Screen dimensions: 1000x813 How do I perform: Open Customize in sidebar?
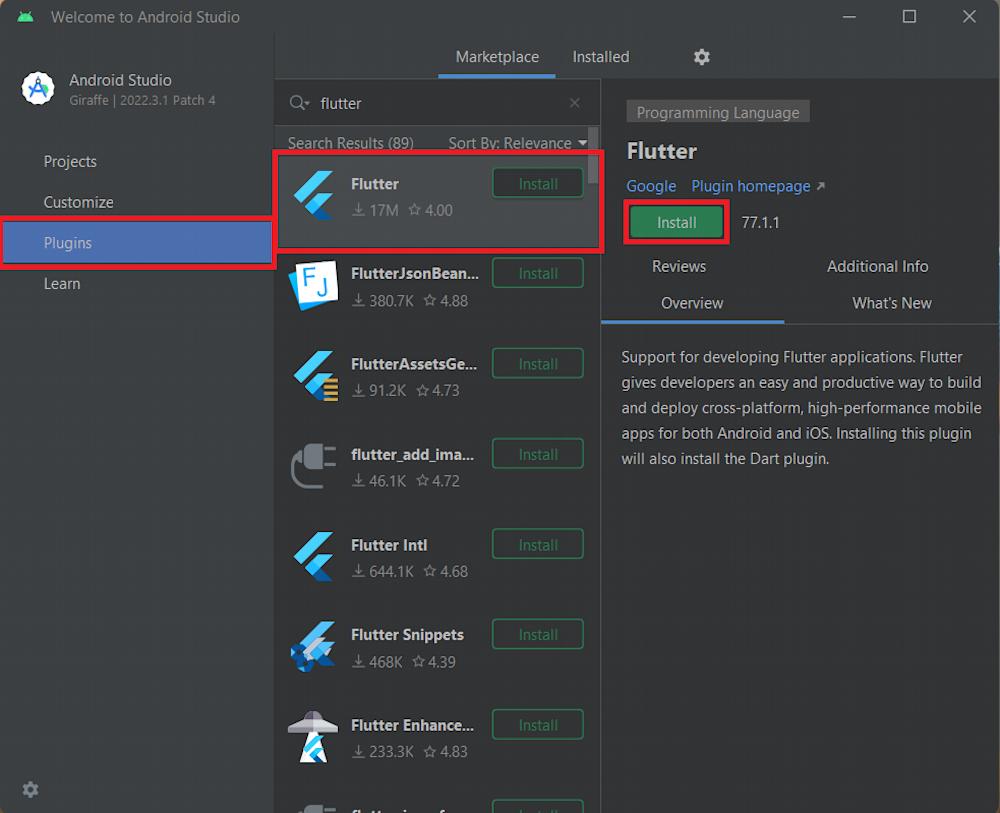[x=78, y=202]
